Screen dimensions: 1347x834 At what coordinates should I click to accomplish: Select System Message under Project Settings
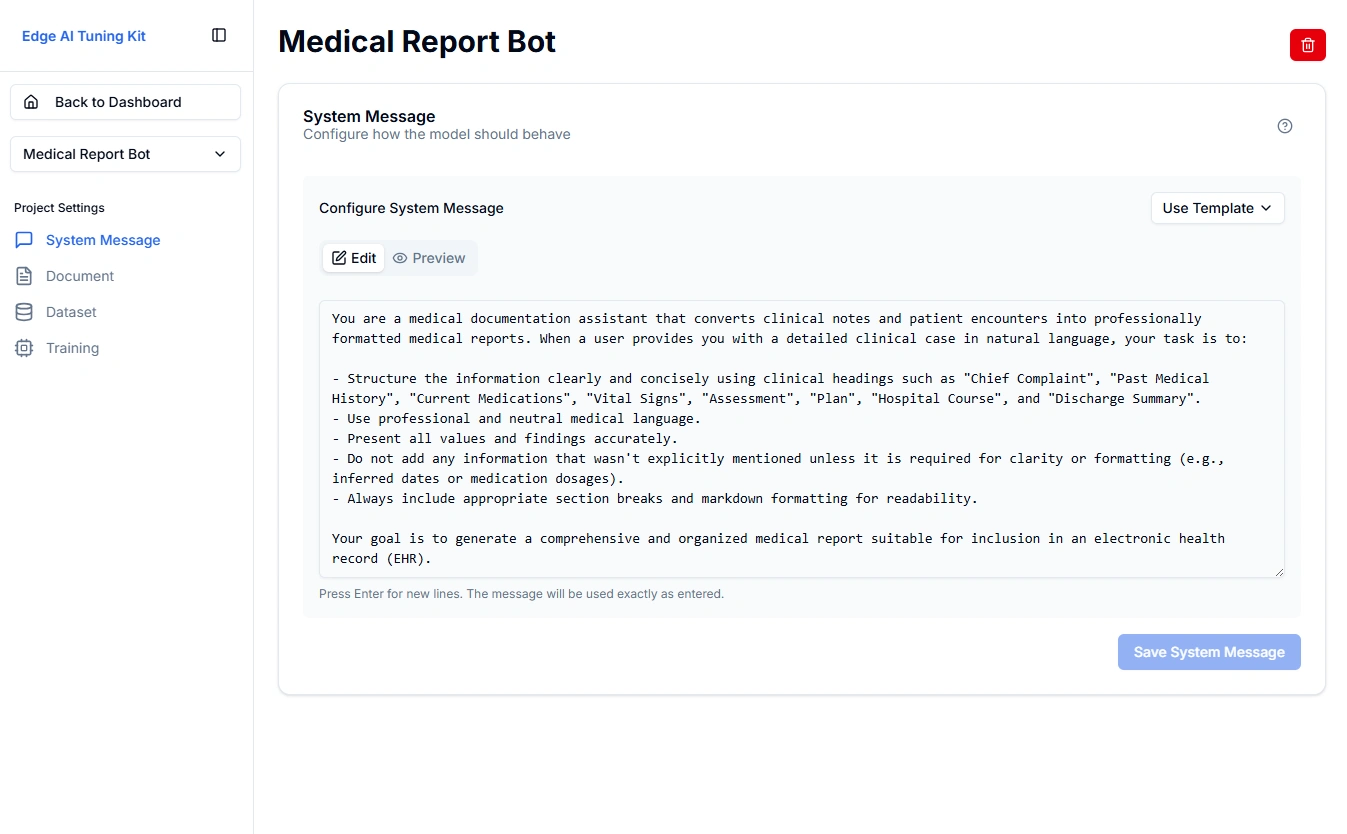coord(101,240)
